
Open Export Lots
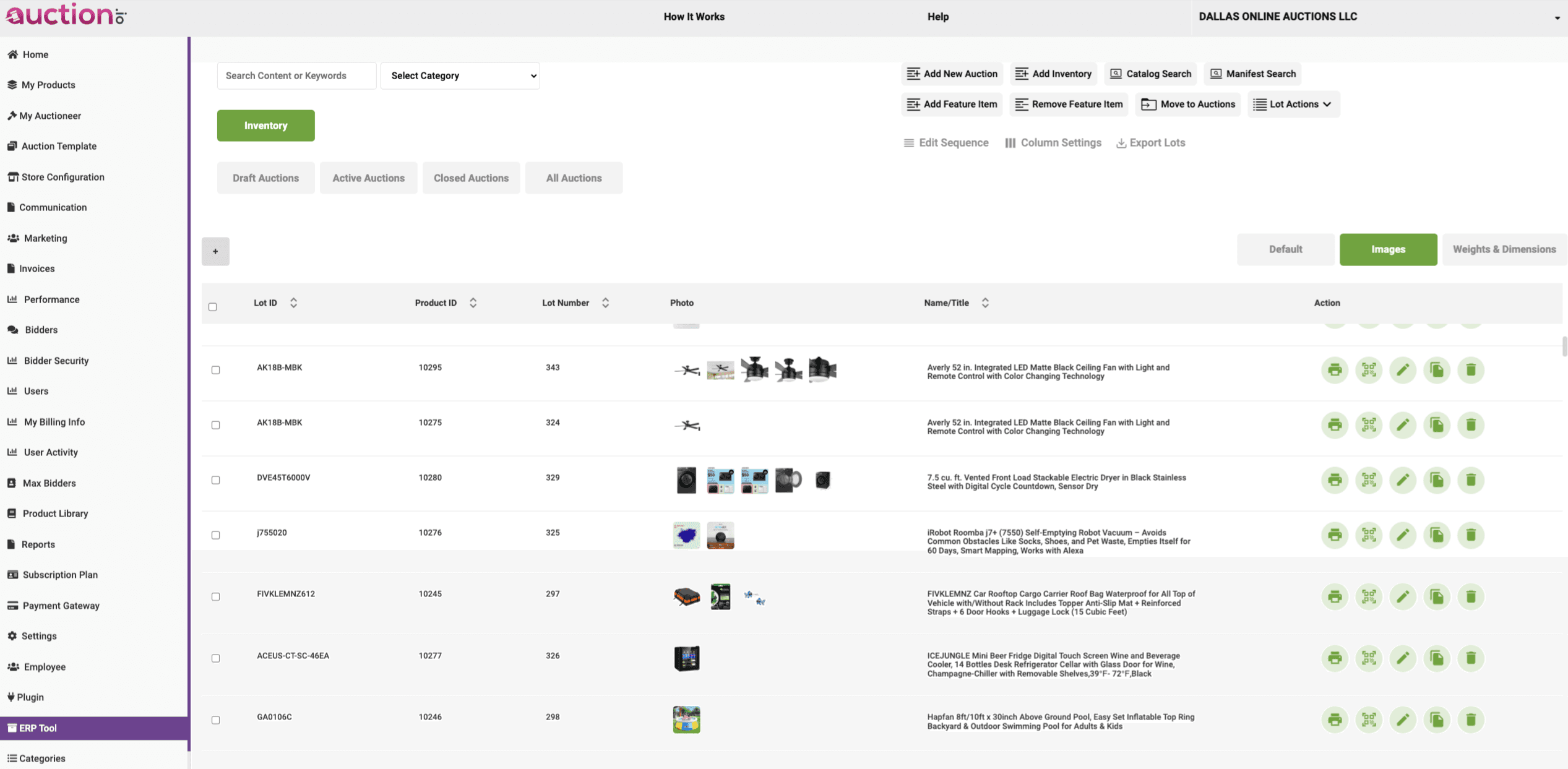[1150, 142]
